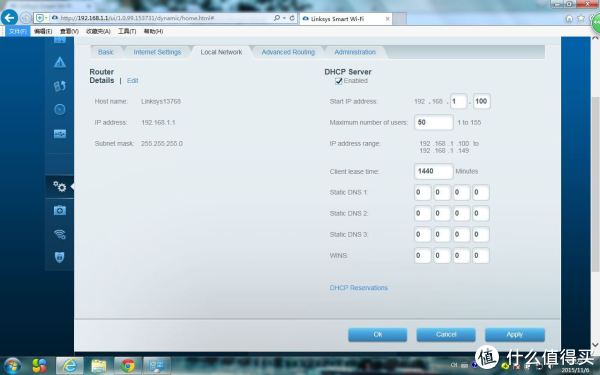Expand the address bar search dropdown arrow
This screenshot has width=600, height=375.
(284, 18)
